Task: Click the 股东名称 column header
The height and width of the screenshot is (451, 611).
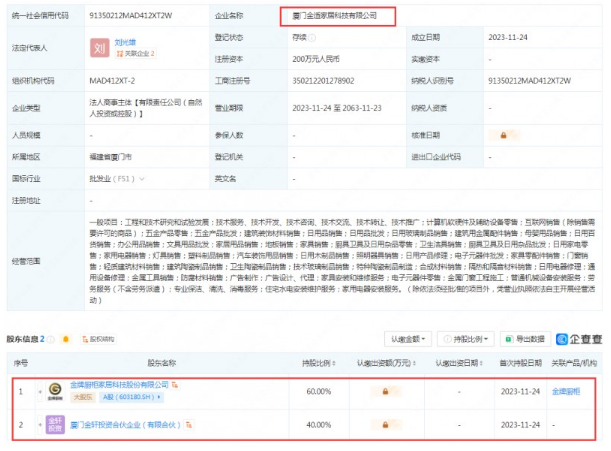Action: point(162,363)
